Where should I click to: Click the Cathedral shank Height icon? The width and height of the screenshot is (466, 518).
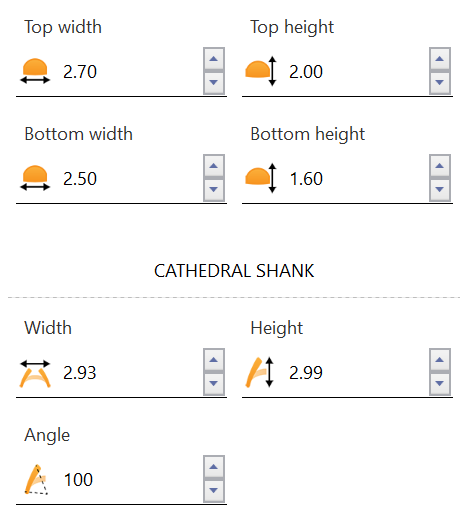click(x=260, y=372)
